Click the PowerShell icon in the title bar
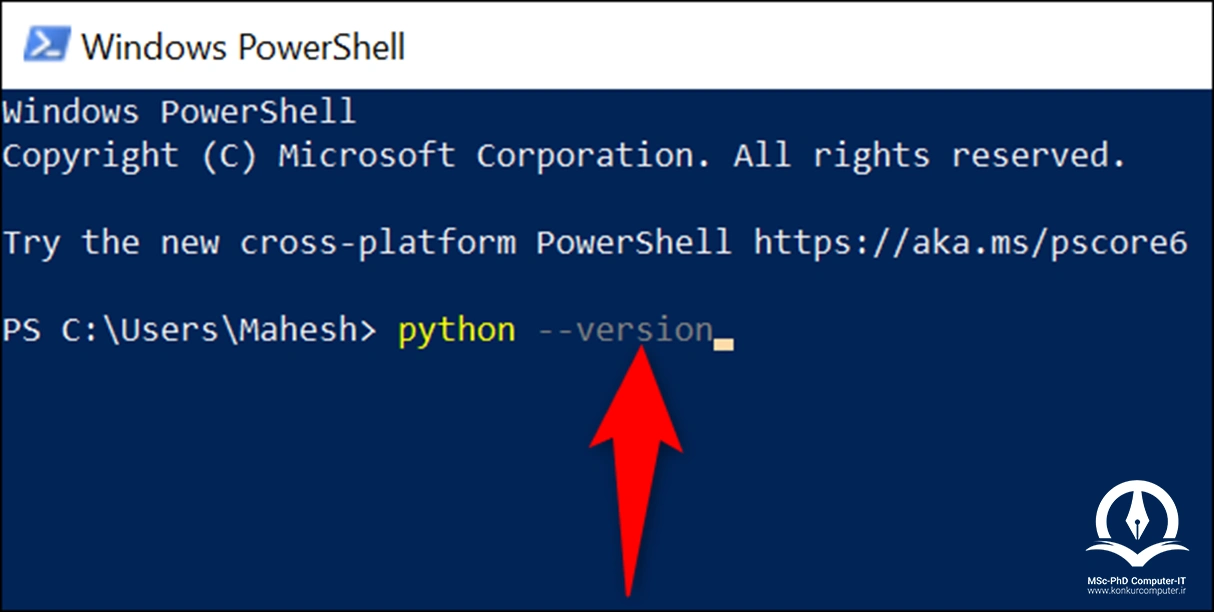Viewport: 1214px width, 612px height. (x=47, y=46)
